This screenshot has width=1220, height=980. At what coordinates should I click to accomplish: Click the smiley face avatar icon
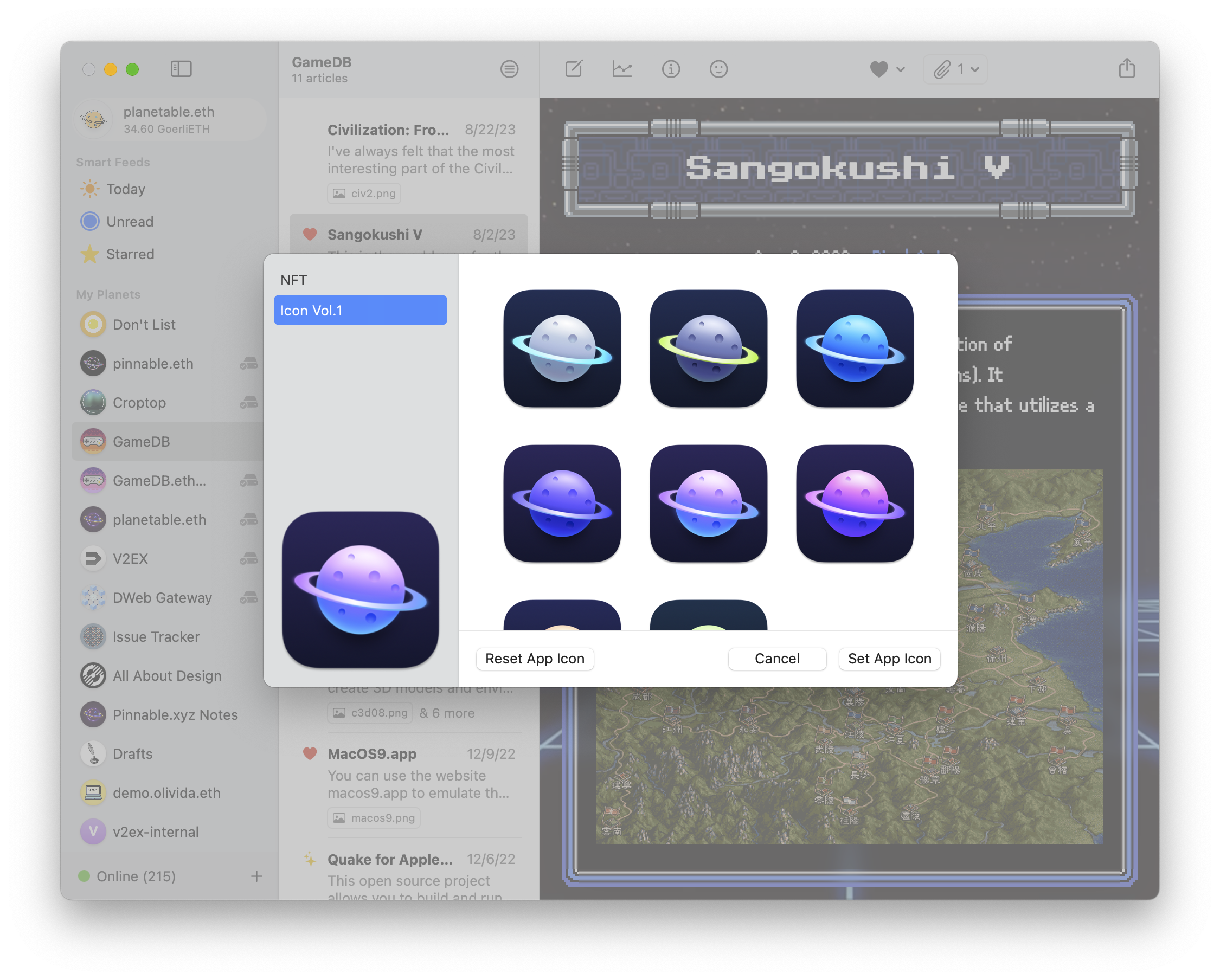point(718,69)
